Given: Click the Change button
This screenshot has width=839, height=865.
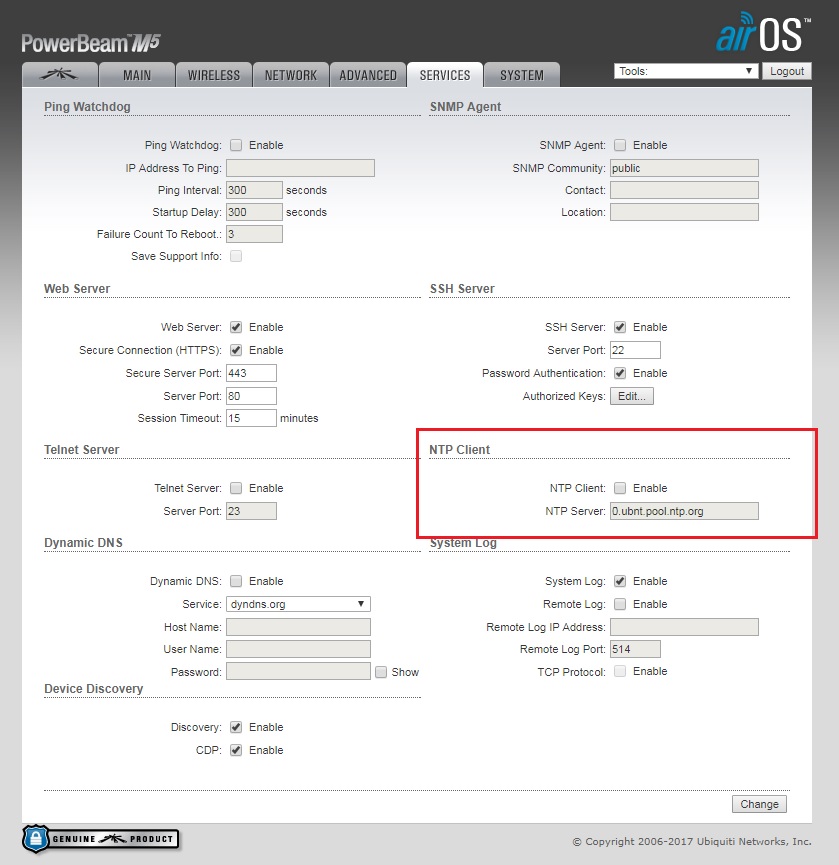Looking at the screenshot, I should (759, 804).
